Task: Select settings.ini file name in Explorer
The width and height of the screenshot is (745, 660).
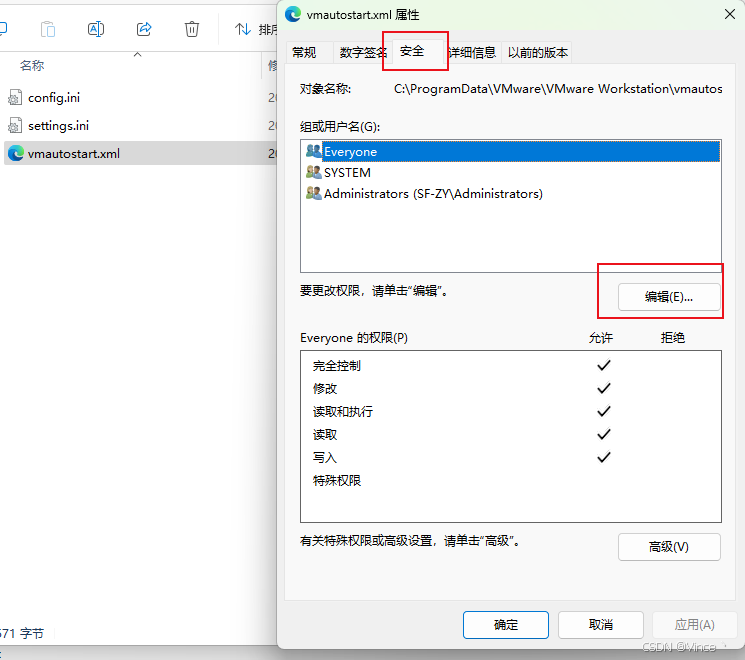Action: pyautogui.click(x=58, y=125)
